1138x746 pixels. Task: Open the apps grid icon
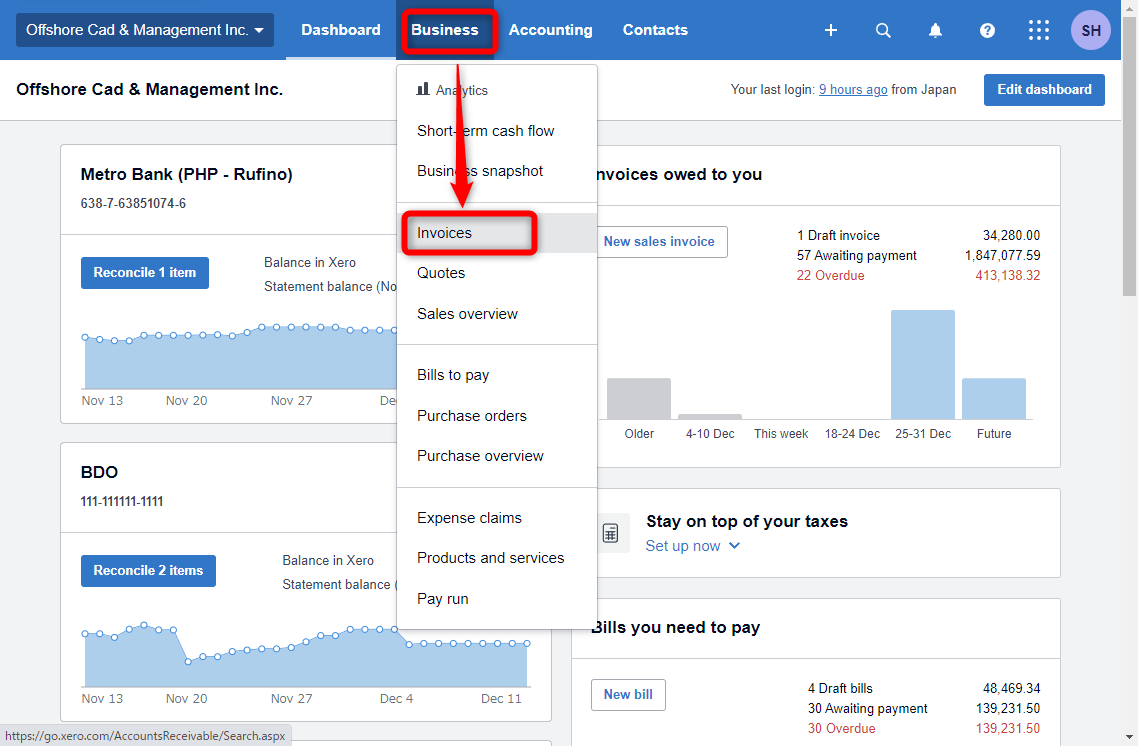(x=1039, y=30)
